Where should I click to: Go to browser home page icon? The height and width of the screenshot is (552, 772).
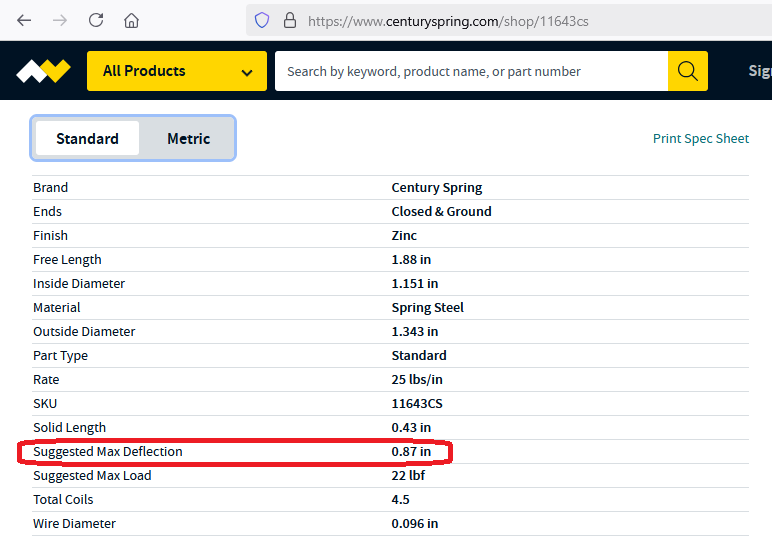coord(131,21)
